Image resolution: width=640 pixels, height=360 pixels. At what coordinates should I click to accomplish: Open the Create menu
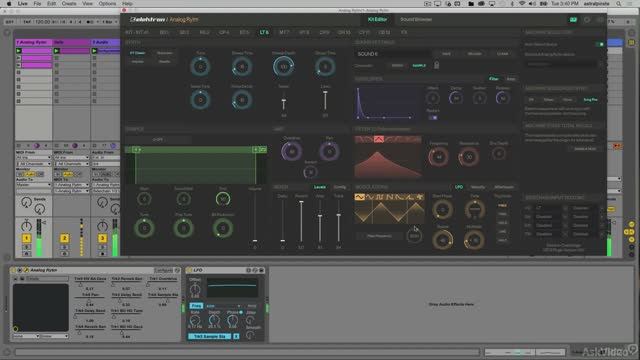[69, 4]
